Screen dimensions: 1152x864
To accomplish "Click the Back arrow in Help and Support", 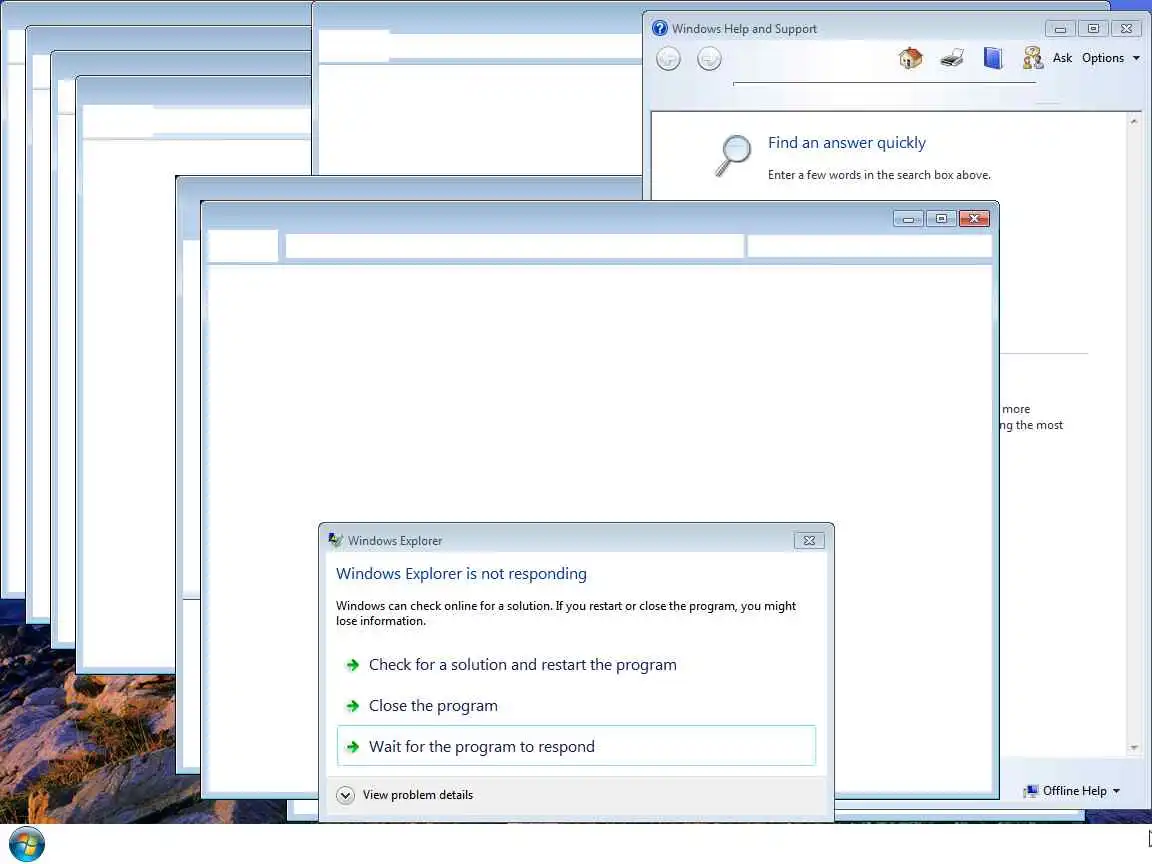I will [668, 59].
